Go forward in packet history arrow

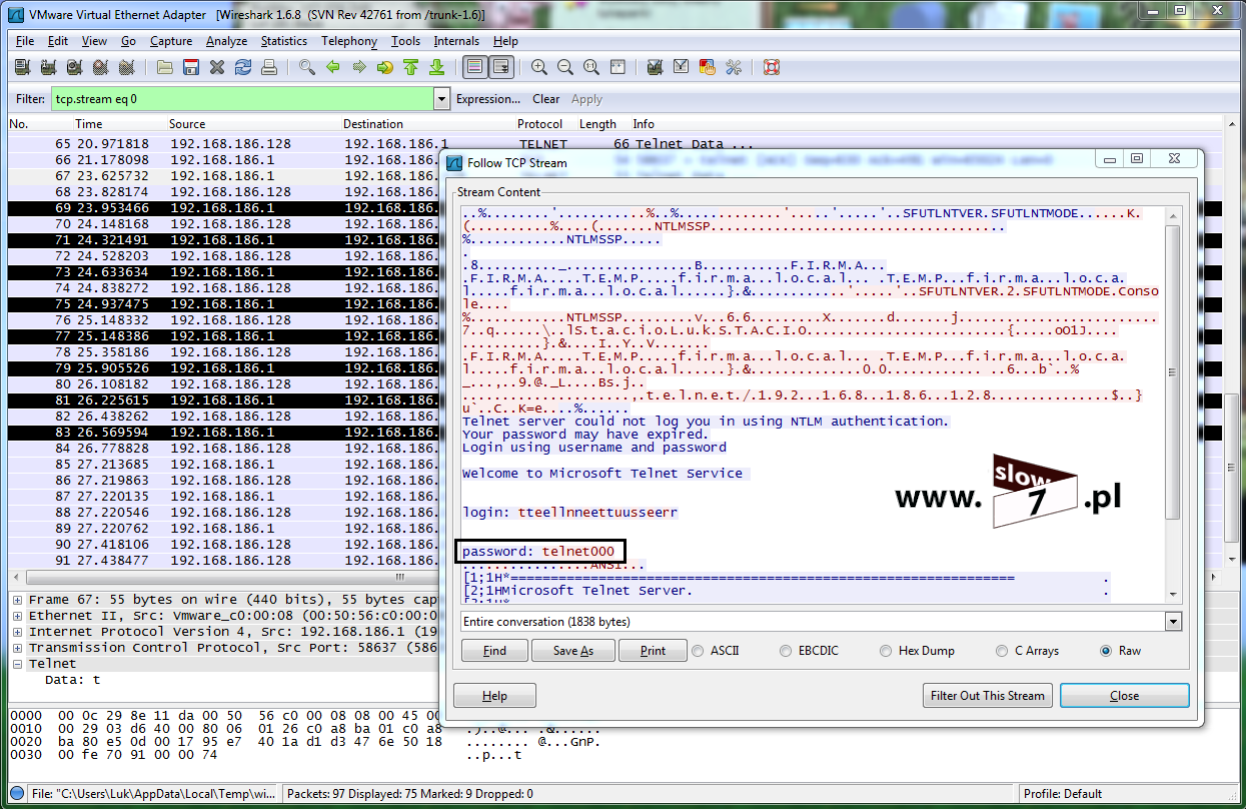[x=359, y=68]
